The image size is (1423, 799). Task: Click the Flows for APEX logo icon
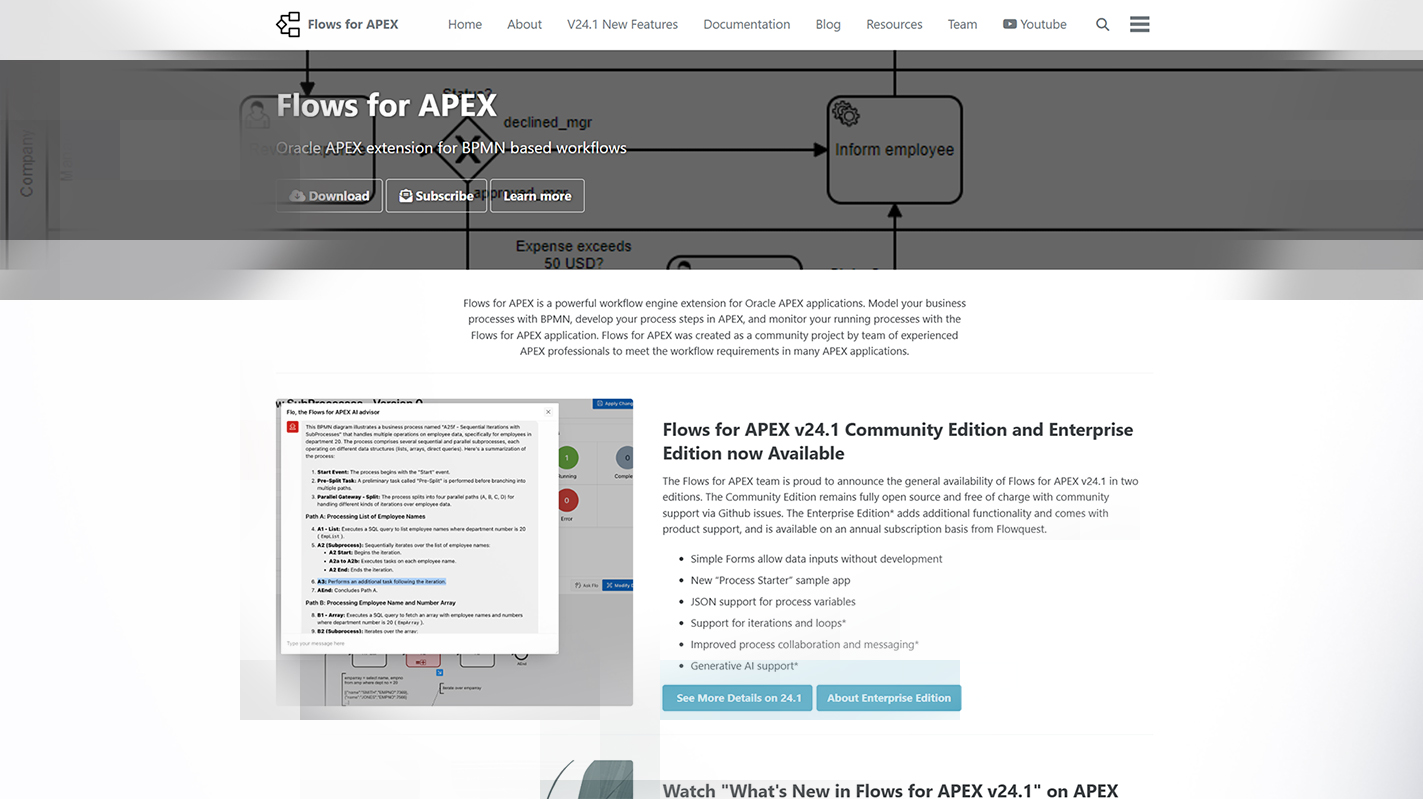288,25
